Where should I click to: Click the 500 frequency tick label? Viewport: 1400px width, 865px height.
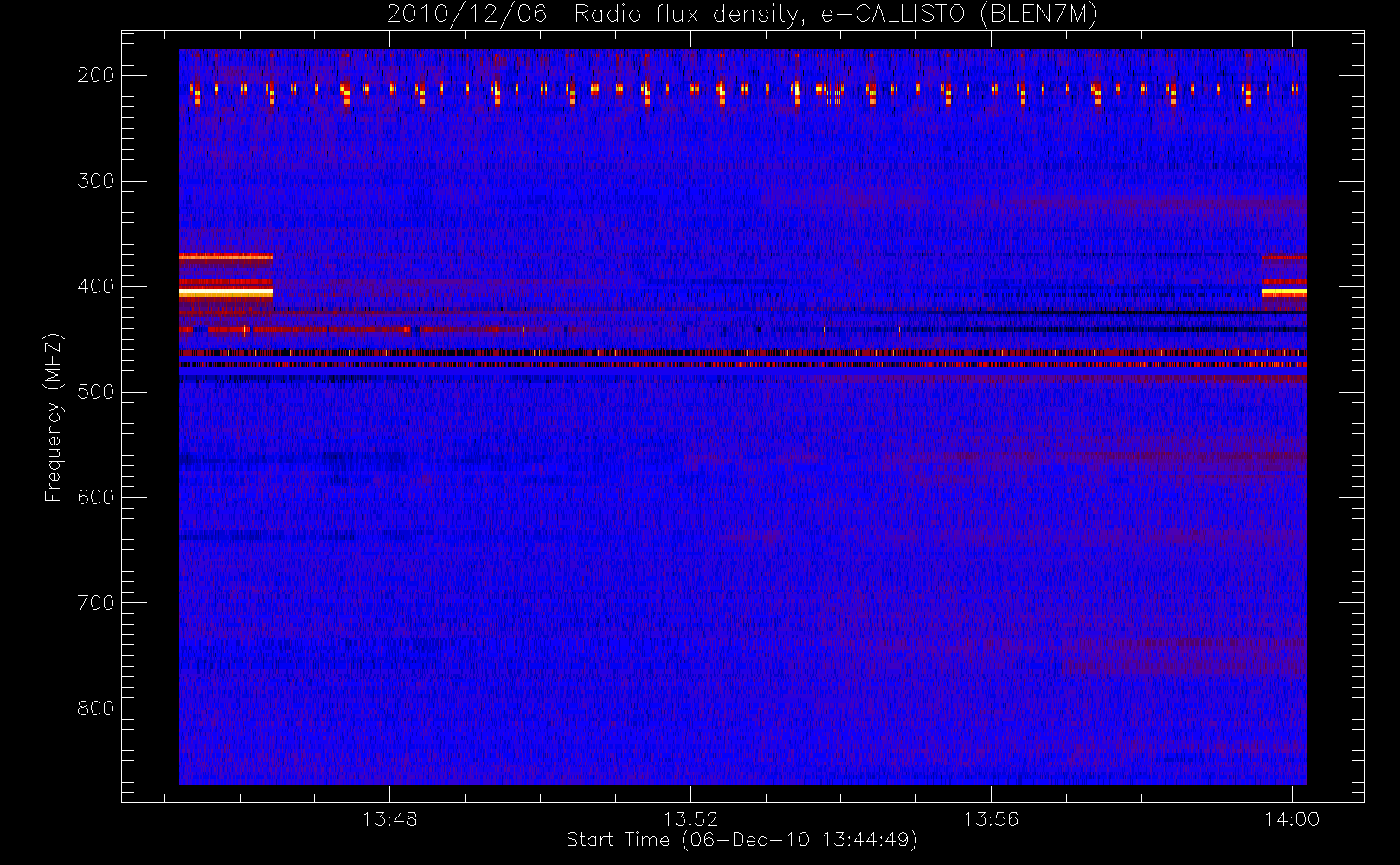click(96, 392)
